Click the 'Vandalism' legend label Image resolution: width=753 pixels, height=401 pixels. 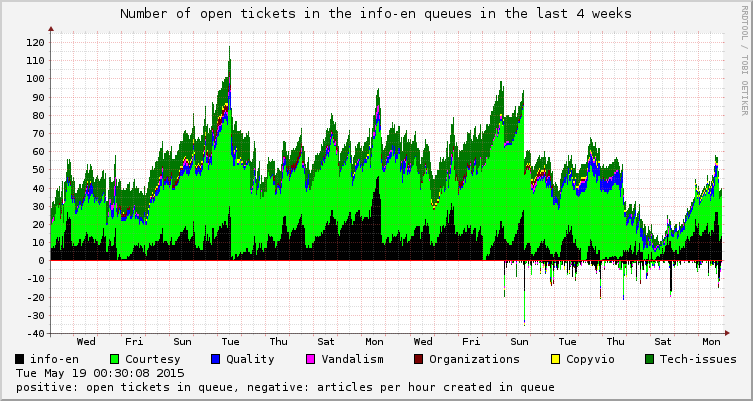click(352, 359)
